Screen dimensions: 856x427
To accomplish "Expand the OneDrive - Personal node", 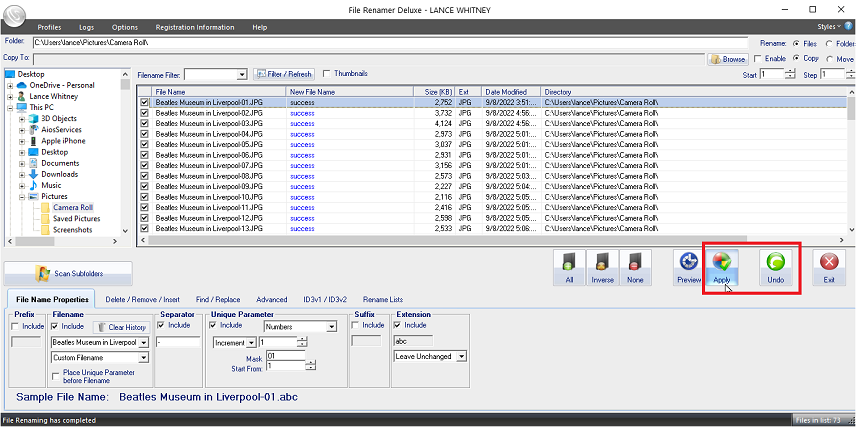I will (x=10, y=86).
